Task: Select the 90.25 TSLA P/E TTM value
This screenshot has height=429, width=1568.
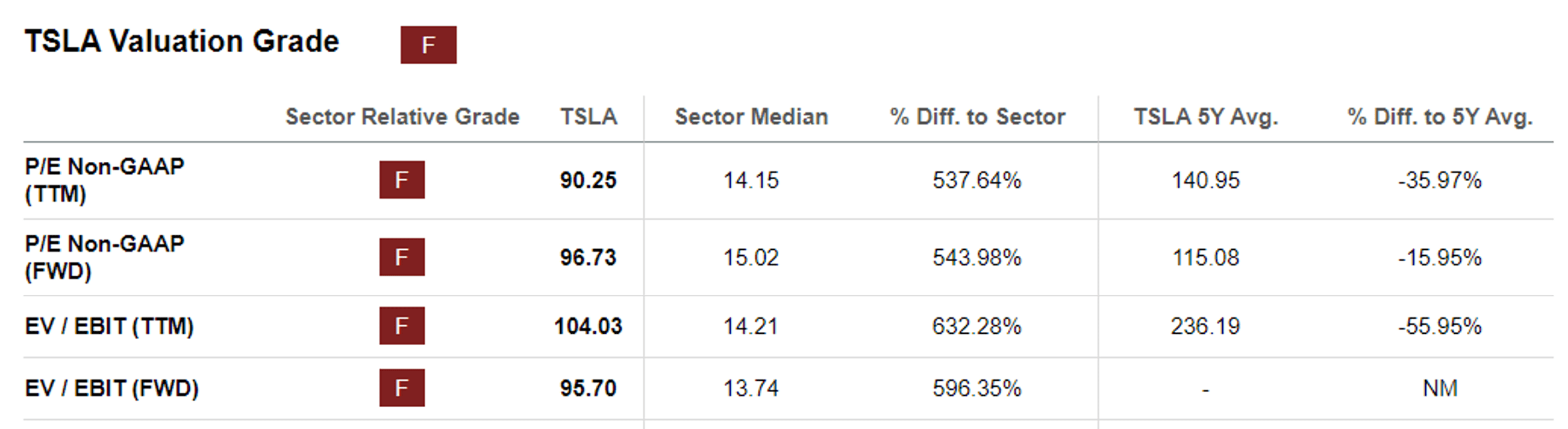Action: (588, 180)
